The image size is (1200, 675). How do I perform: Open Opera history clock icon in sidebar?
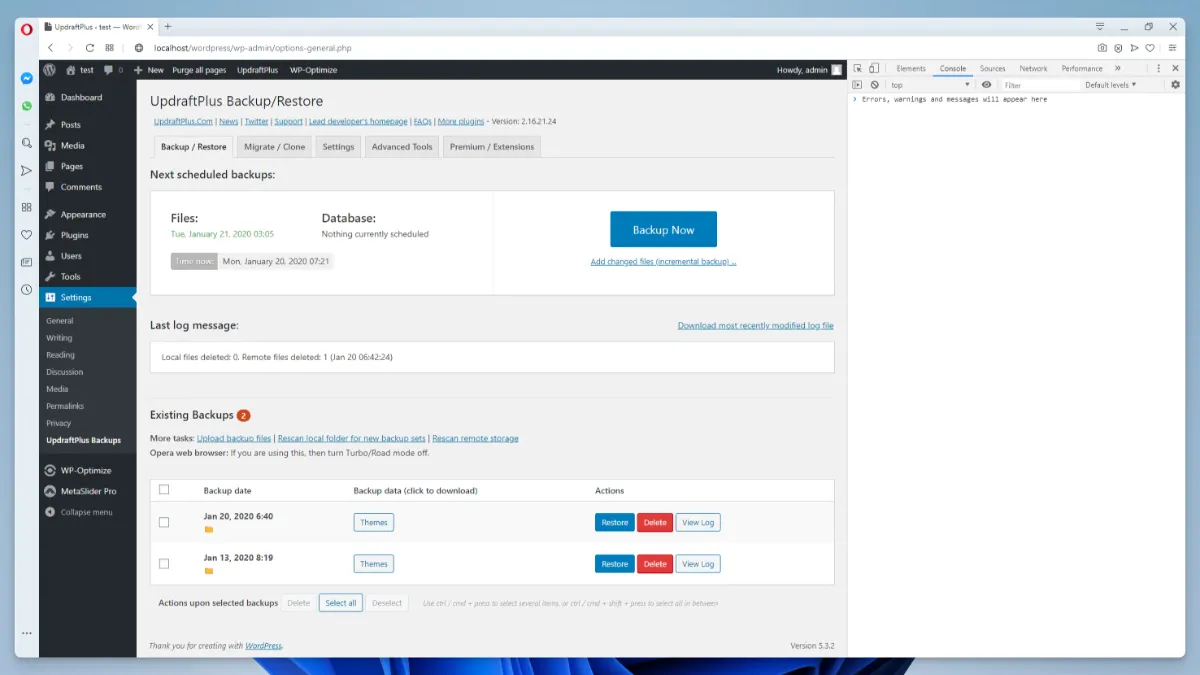[27, 290]
